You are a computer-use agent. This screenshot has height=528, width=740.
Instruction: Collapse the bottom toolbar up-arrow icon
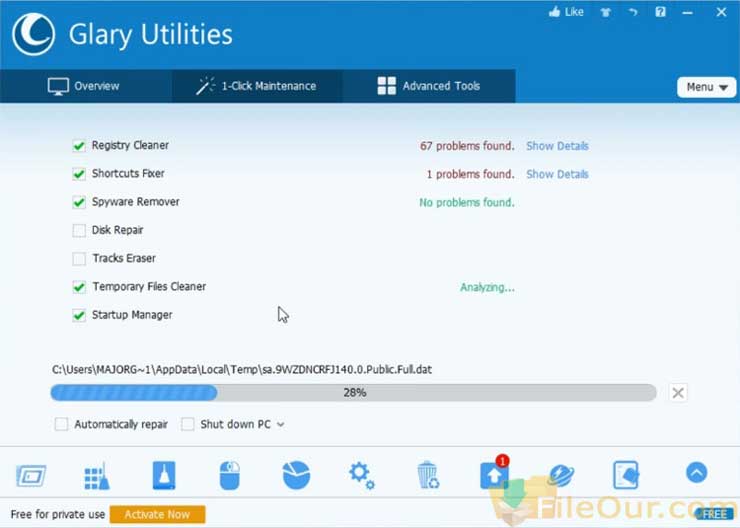697,472
